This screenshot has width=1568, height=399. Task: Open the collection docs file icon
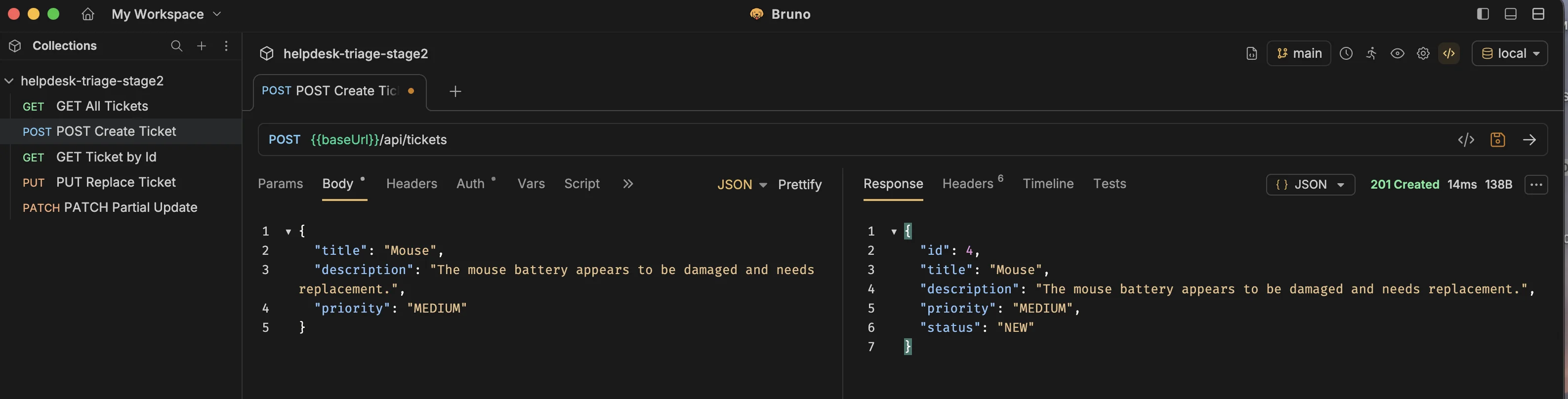click(1251, 53)
